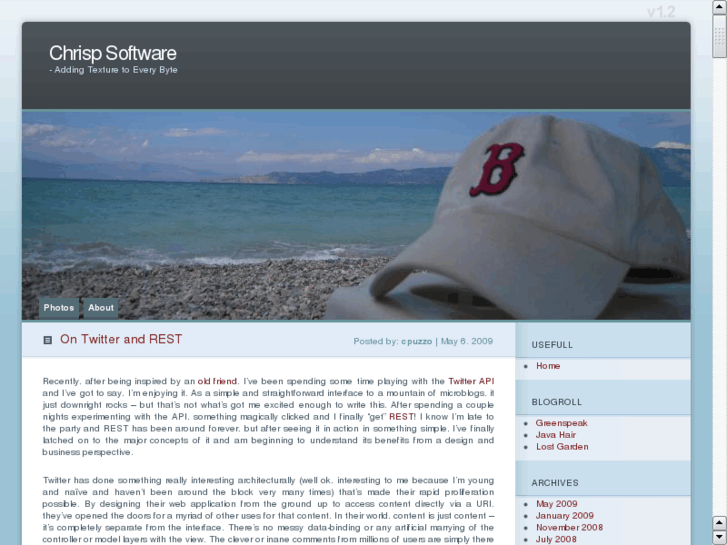Click the BLOGROLL sidebar heading
Image resolution: width=727 pixels, height=545 pixels.
coord(556,402)
